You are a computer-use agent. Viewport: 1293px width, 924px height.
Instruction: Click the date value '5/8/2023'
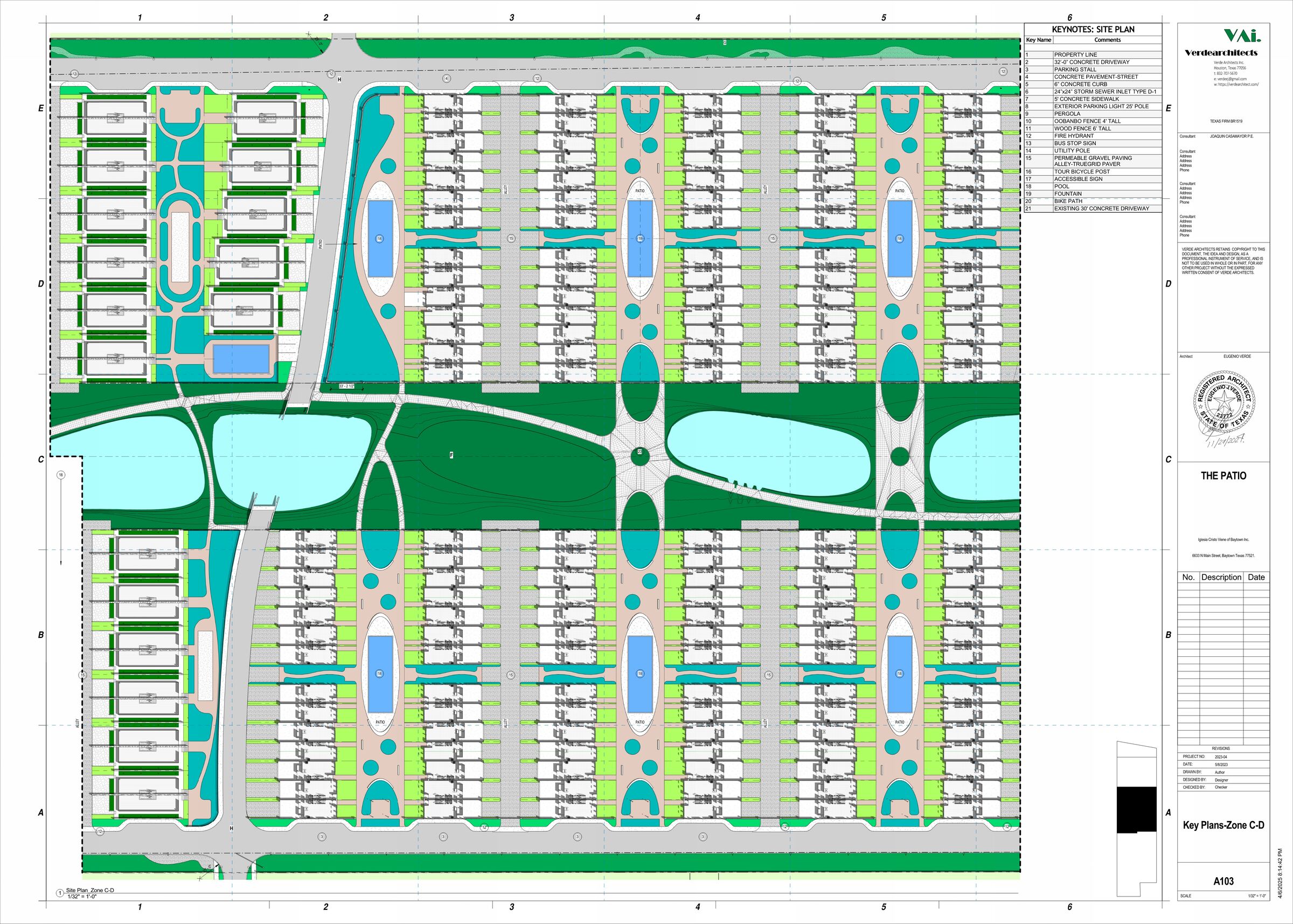coord(1221,764)
